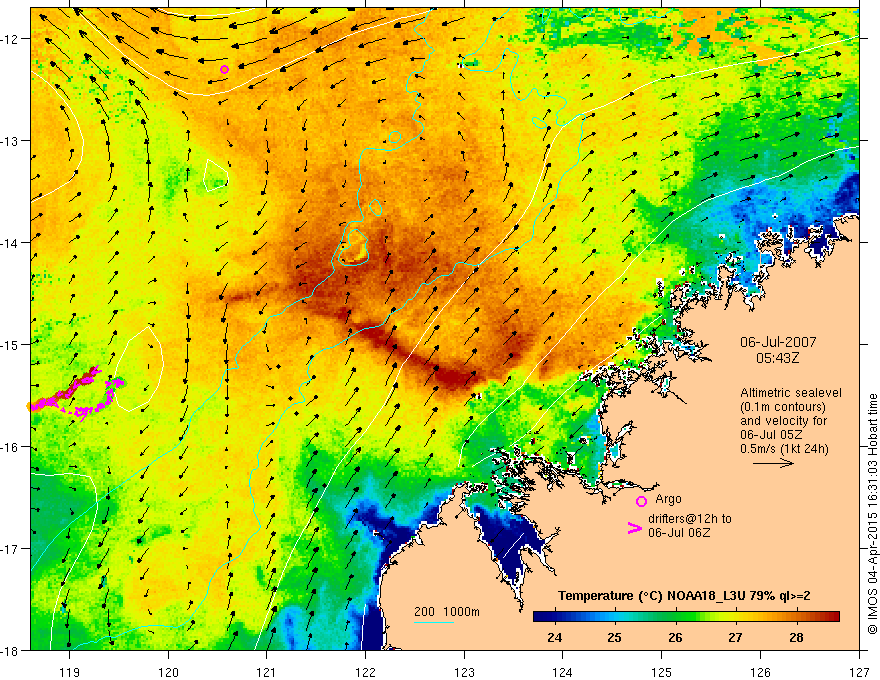Click the color bar label '25'
Image resolution: width=880 pixels, height=680 pixels.
click(x=615, y=637)
